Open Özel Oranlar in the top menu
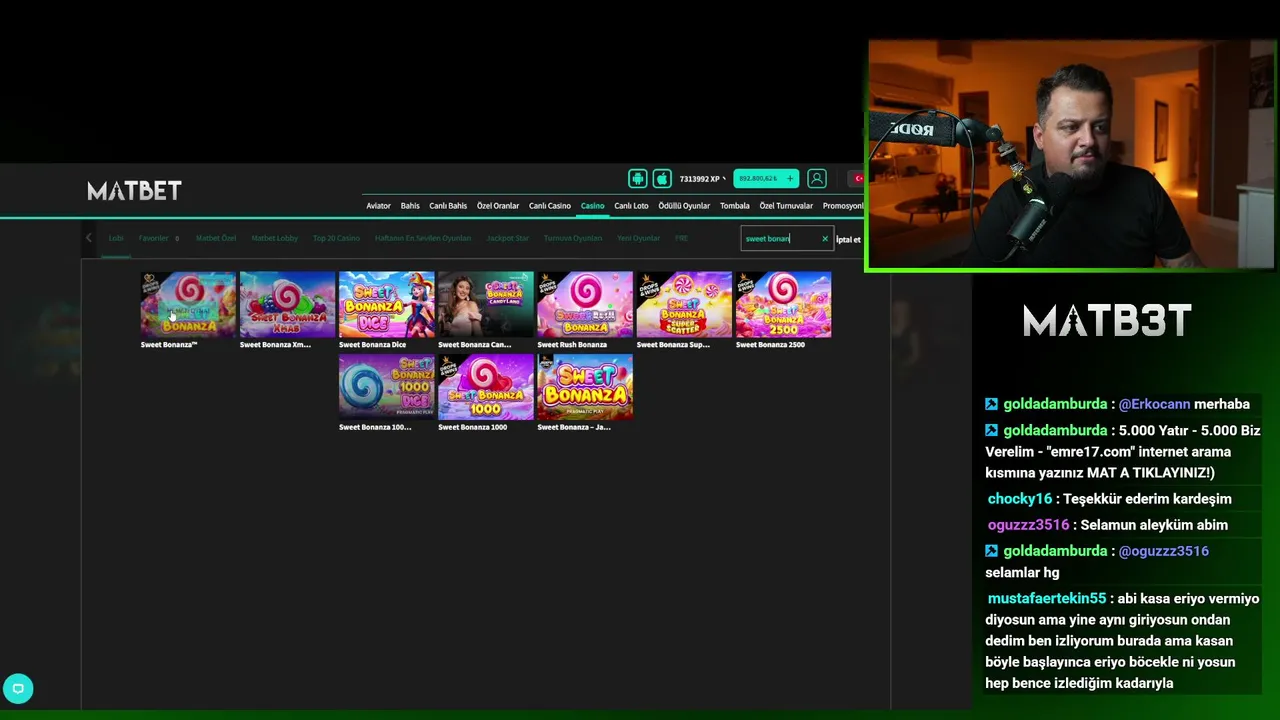Screen dimensions: 1280x720 click(x=498, y=206)
